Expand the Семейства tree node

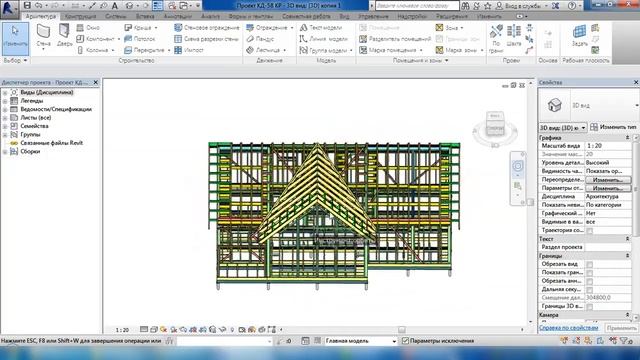5,126
